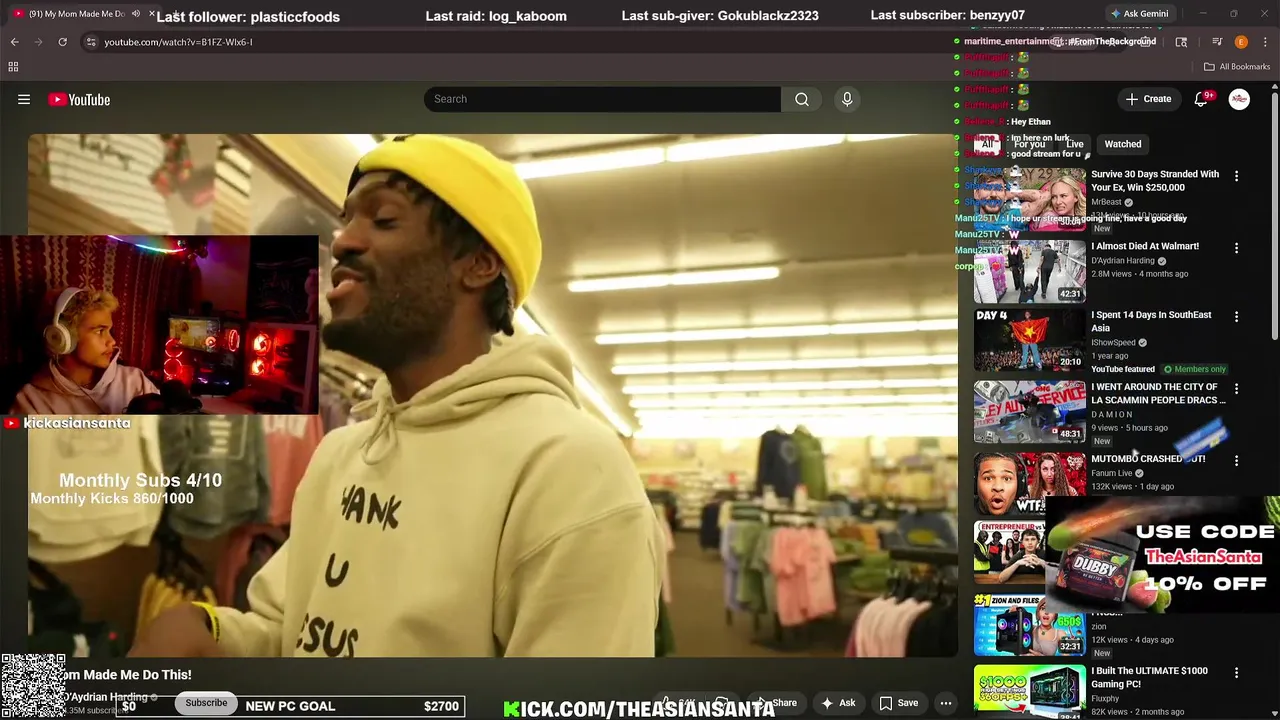
Task: Click the Members only badge
Action: (x=1195, y=369)
